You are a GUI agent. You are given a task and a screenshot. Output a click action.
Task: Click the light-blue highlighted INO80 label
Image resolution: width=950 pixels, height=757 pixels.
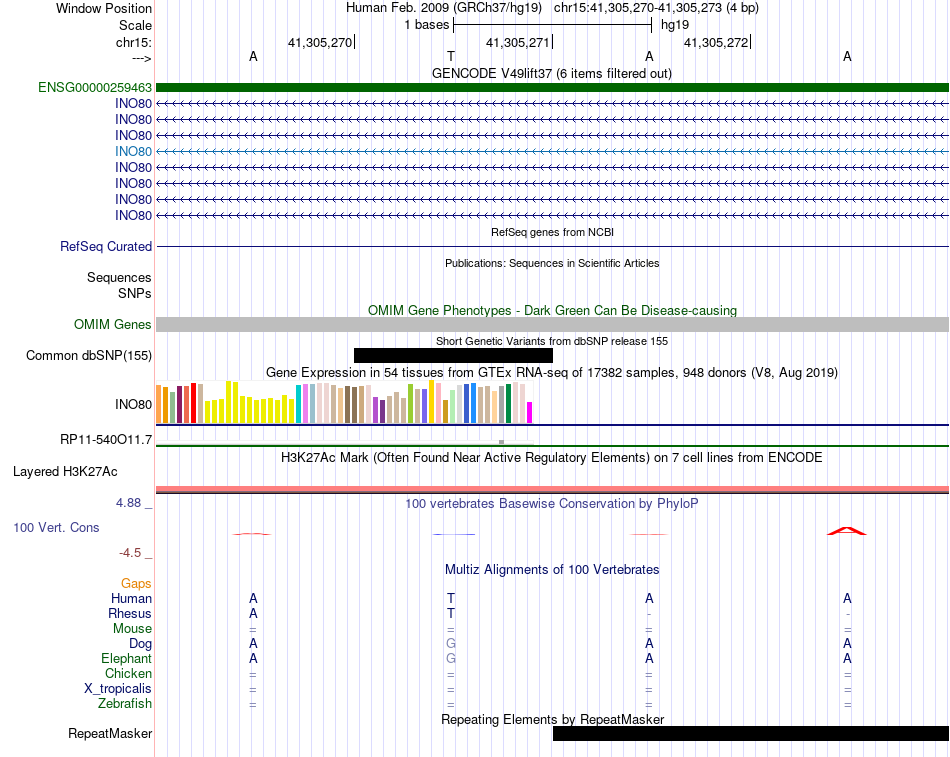(x=133, y=152)
